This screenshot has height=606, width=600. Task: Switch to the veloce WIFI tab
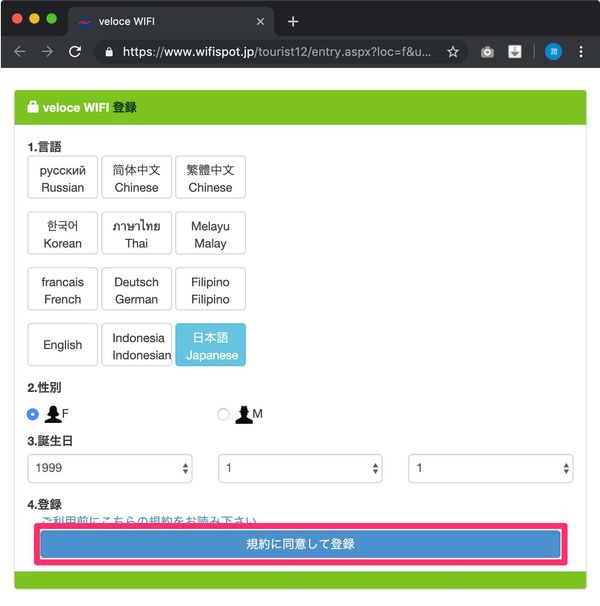click(171, 22)
